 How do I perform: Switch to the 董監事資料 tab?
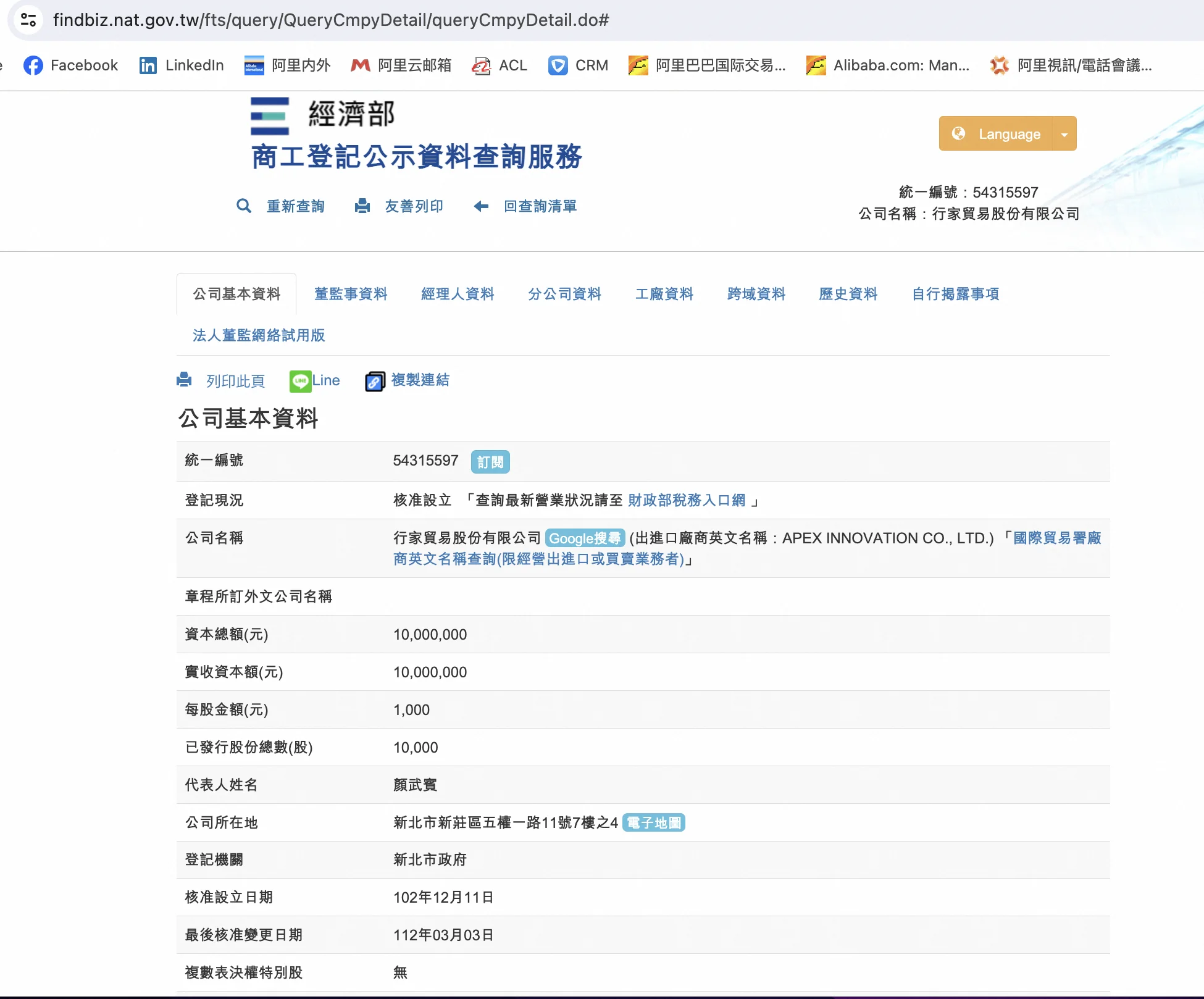pos(351,294)
